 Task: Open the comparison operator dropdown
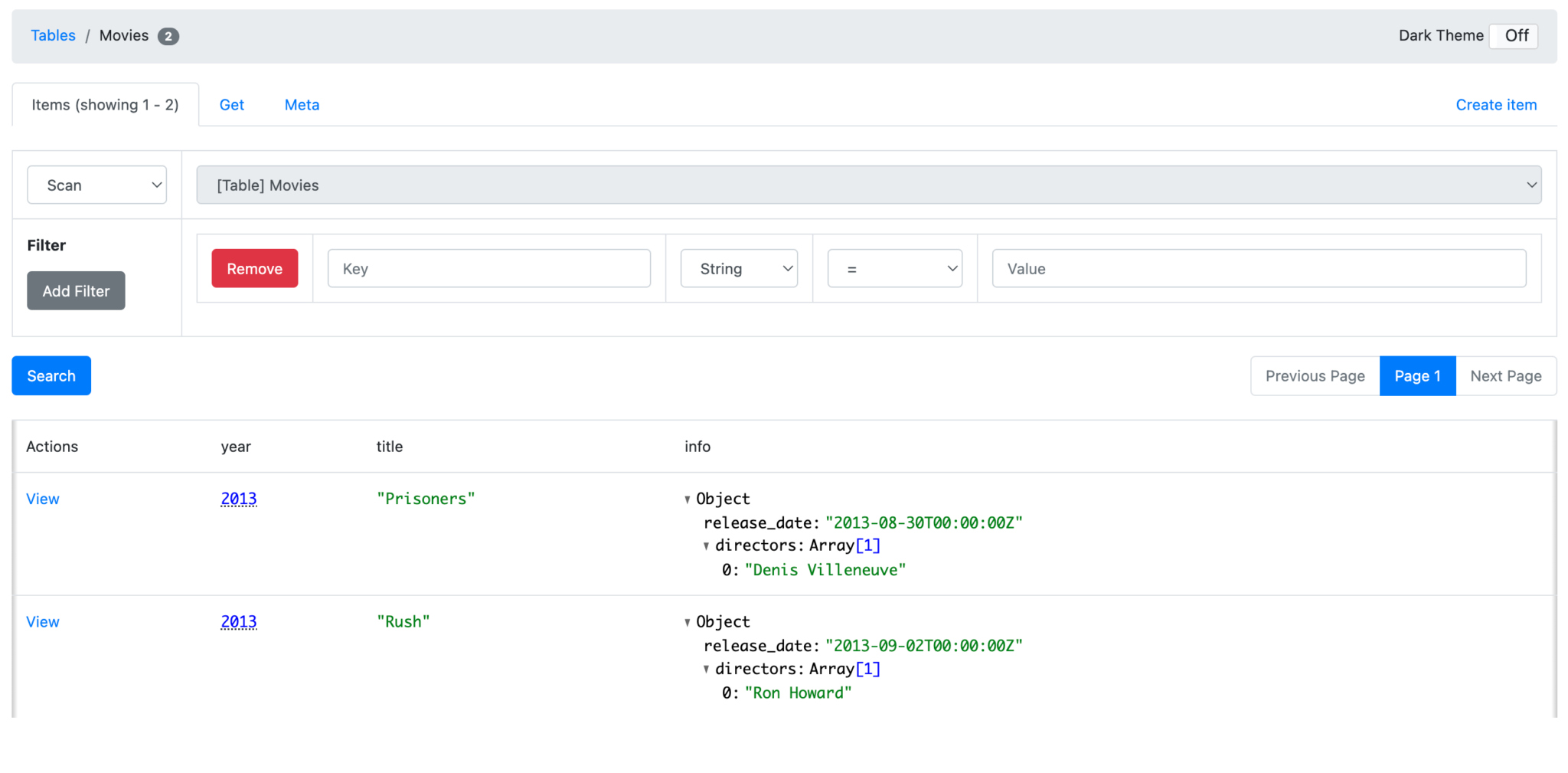click(894, 268)
